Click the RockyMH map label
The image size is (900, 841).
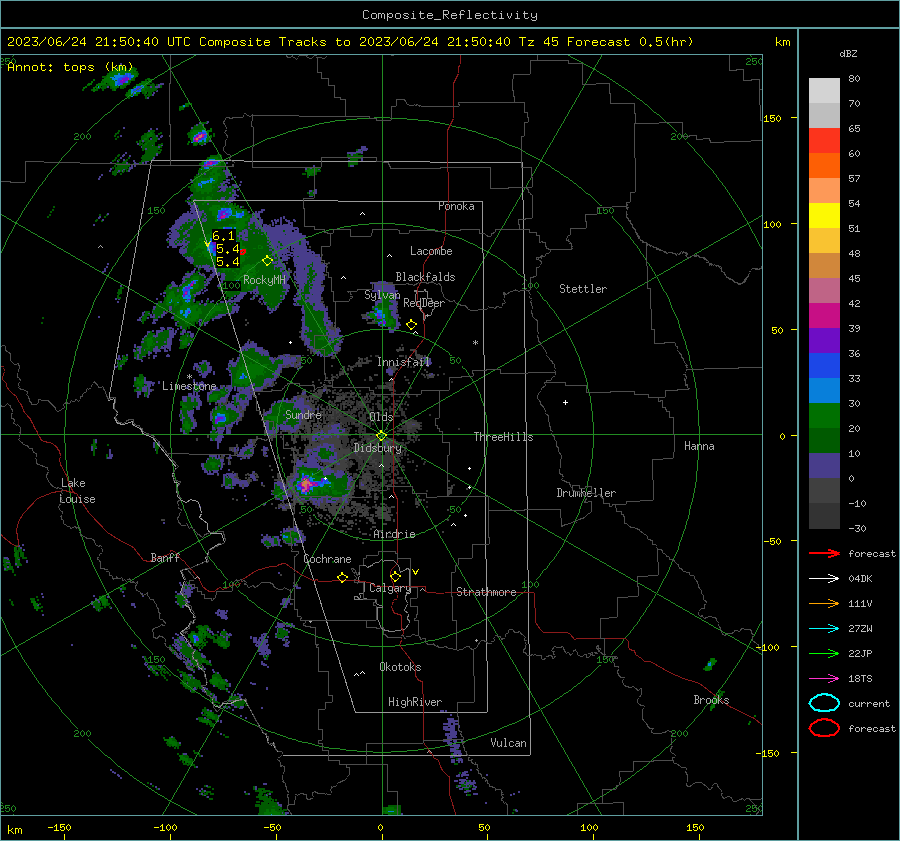click(x=264, y=280)
